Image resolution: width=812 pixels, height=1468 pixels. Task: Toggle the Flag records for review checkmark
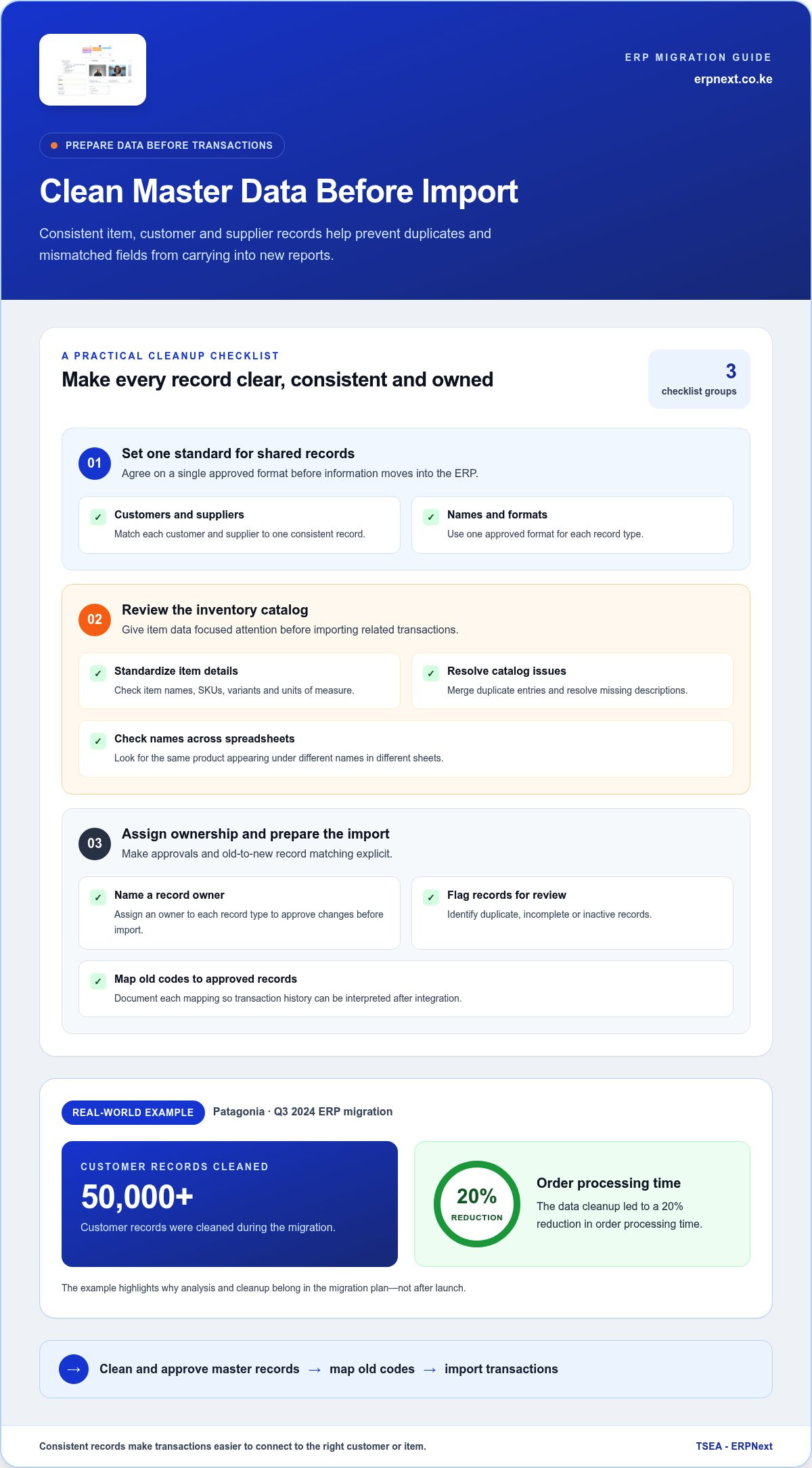click(431, 897)
